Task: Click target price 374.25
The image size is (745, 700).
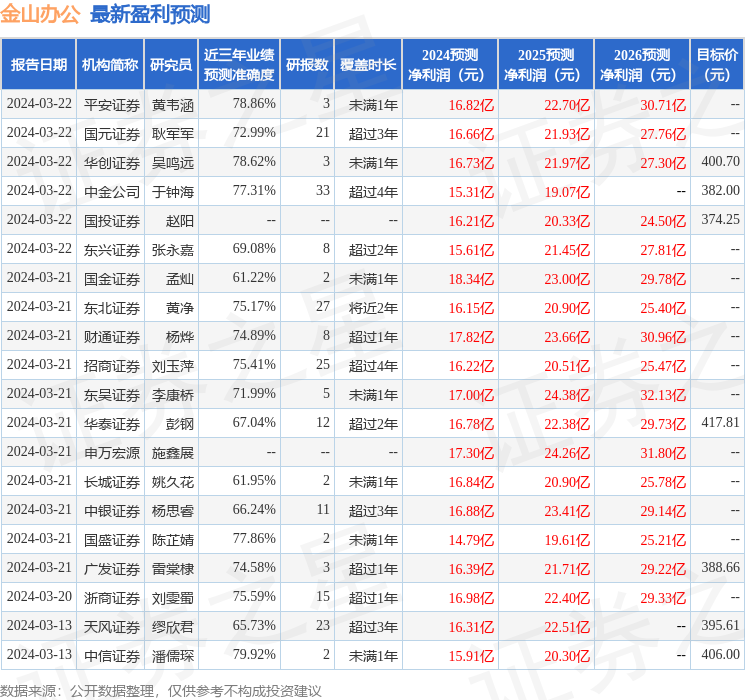Action: pyautogui.click(x=720, y=219)
